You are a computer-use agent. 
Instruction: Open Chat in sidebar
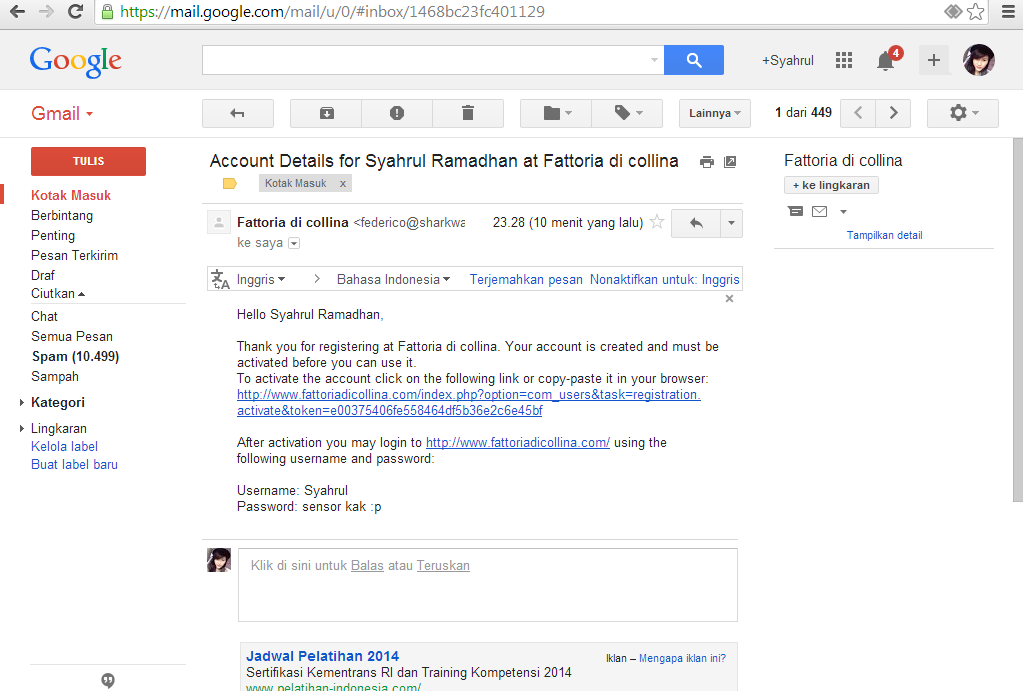coord(44,316)
